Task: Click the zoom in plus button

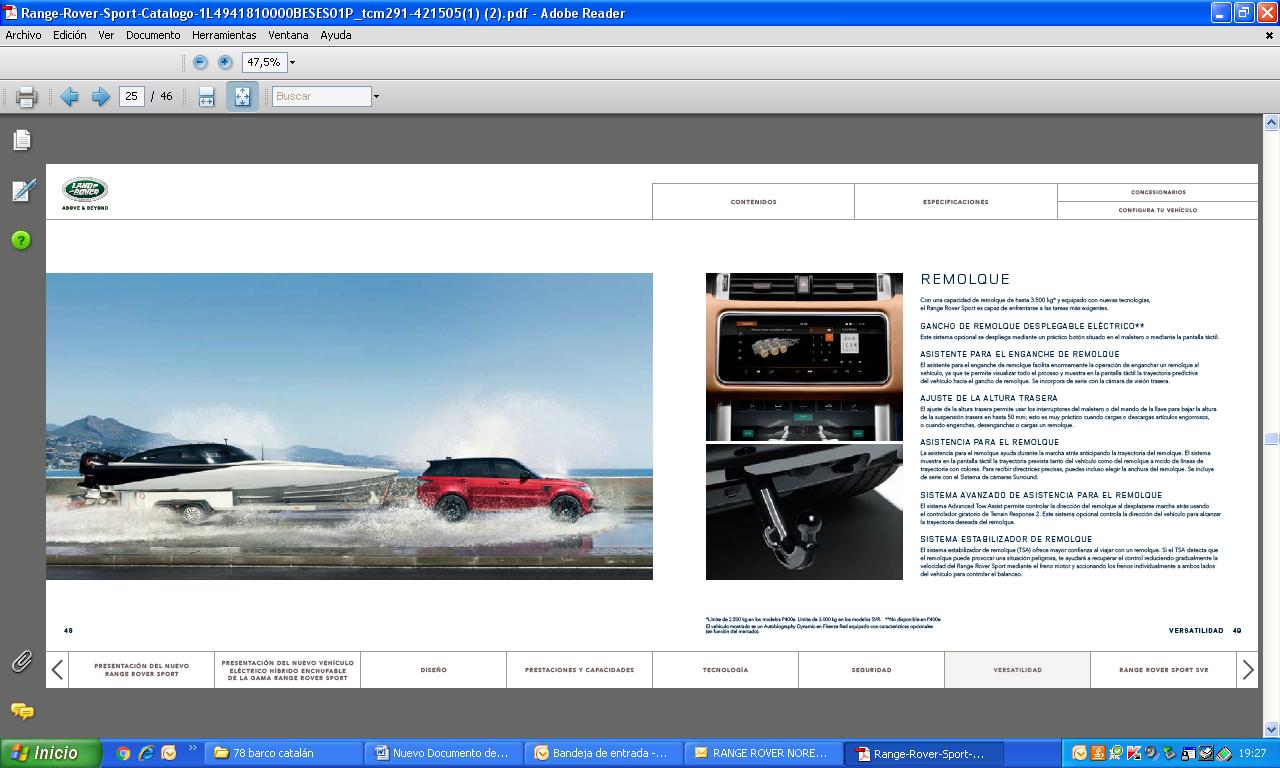Action: (x=225, y=62)
